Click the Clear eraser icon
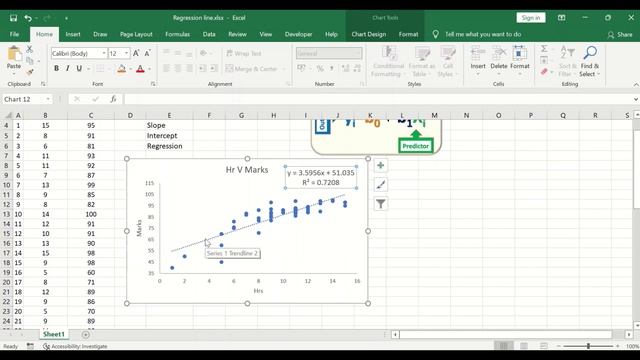 coord(544,72)
